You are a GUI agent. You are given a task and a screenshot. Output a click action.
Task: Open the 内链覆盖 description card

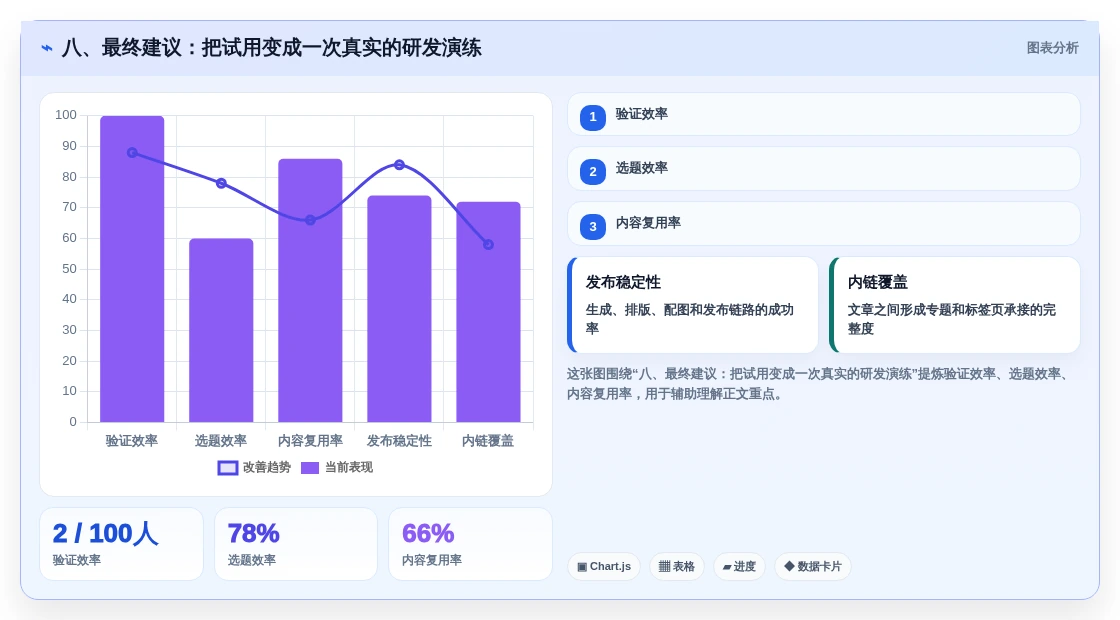[x=955, y=305]
